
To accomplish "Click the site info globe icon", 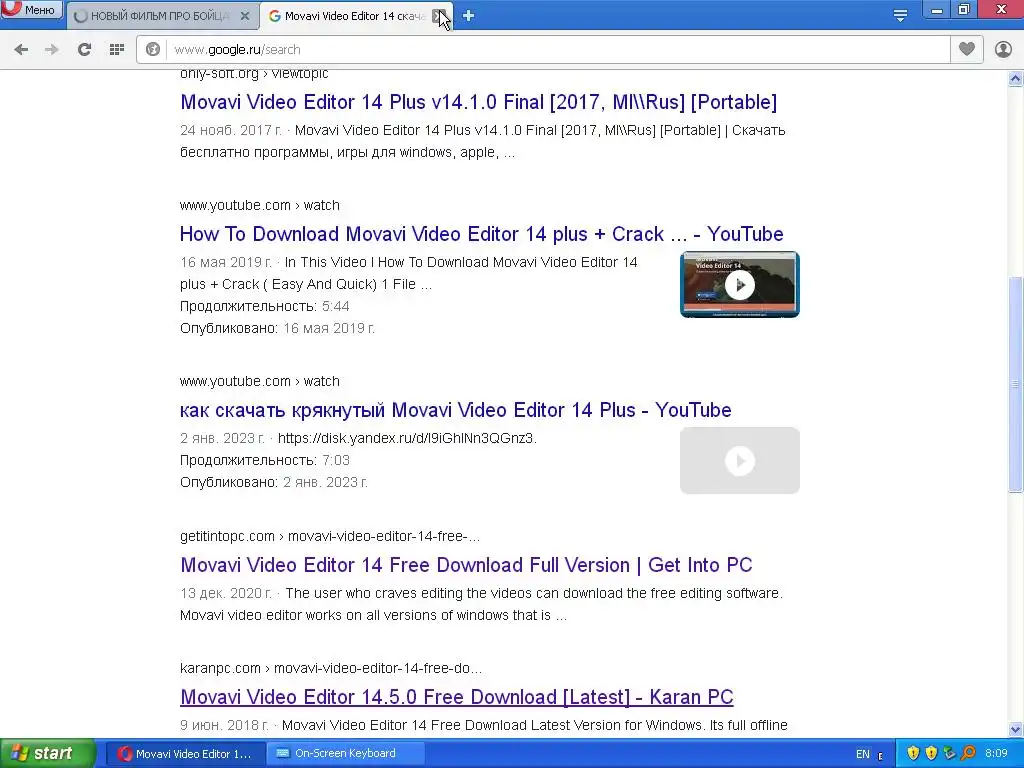I will point(153,50).
